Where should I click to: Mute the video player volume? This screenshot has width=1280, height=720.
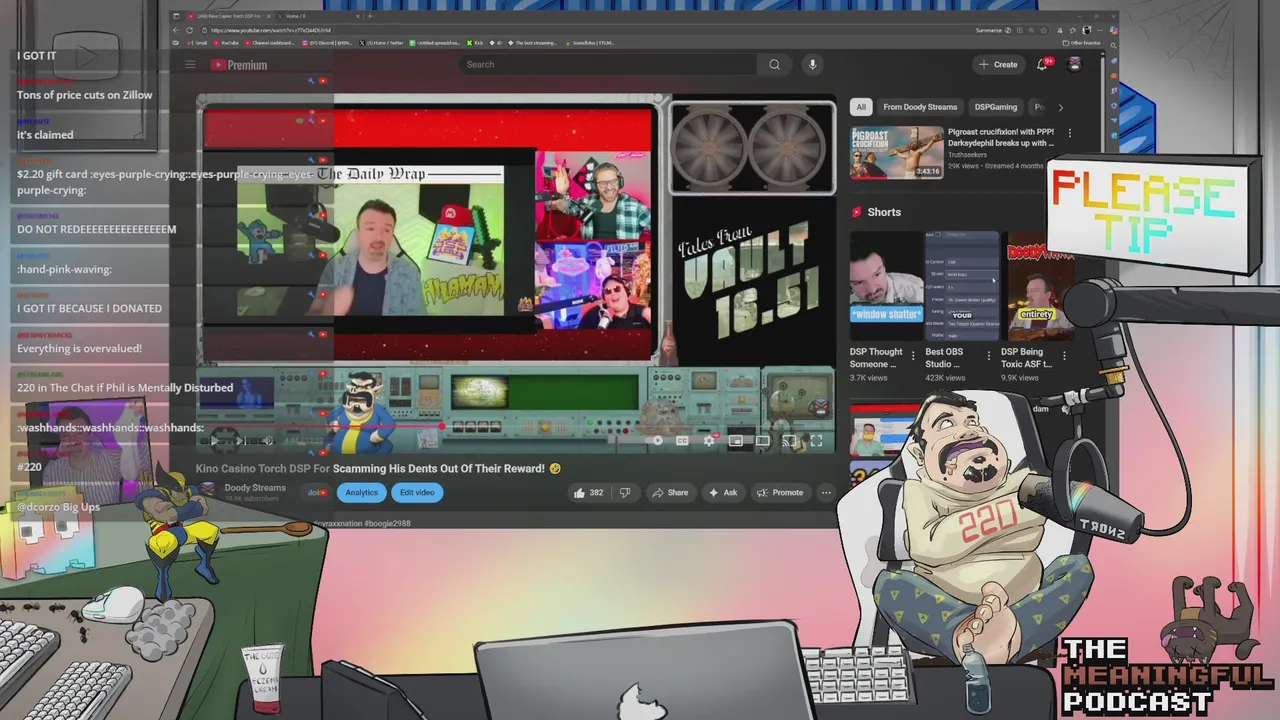tap(267, 440)
